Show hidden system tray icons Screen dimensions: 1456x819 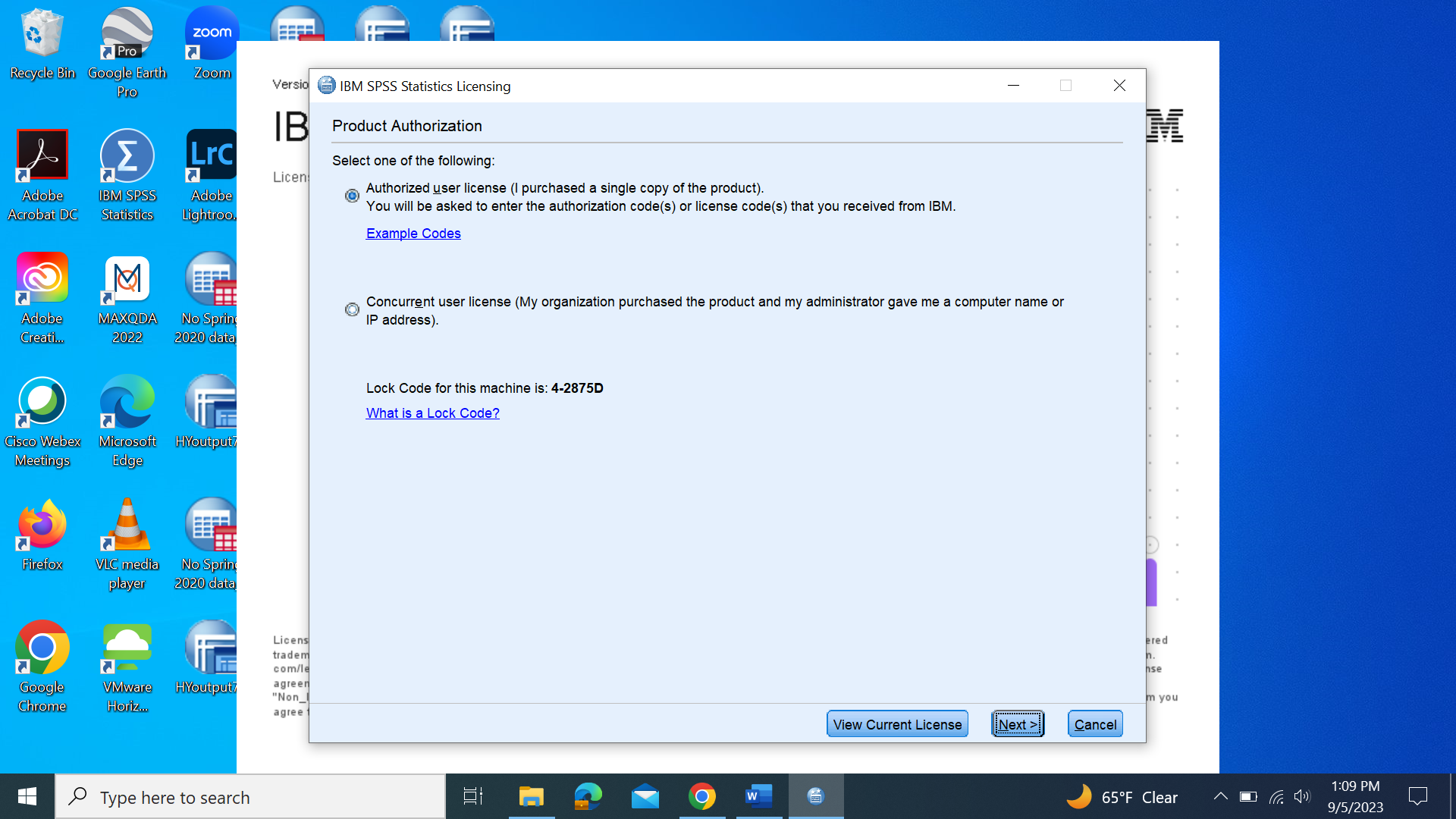1220,796
